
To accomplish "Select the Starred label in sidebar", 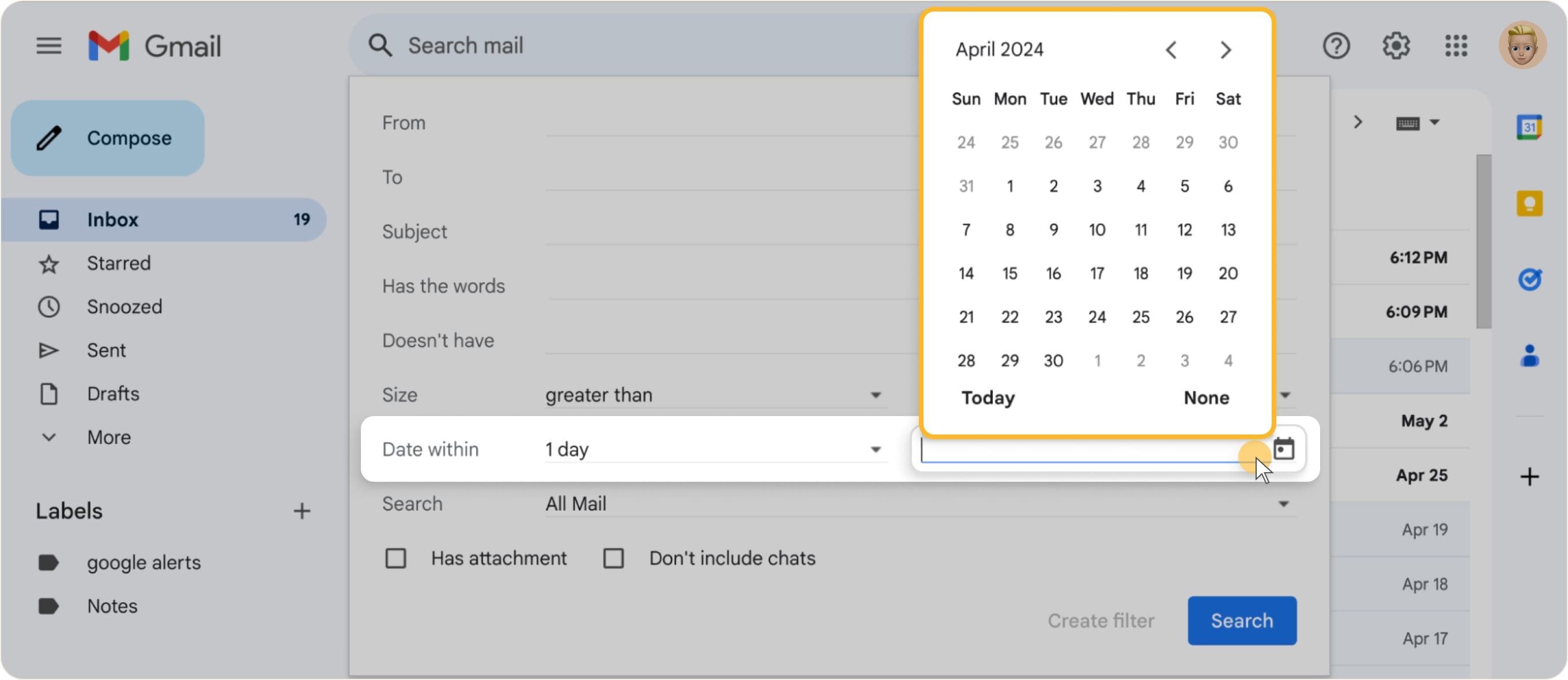I will click(118, 262).
